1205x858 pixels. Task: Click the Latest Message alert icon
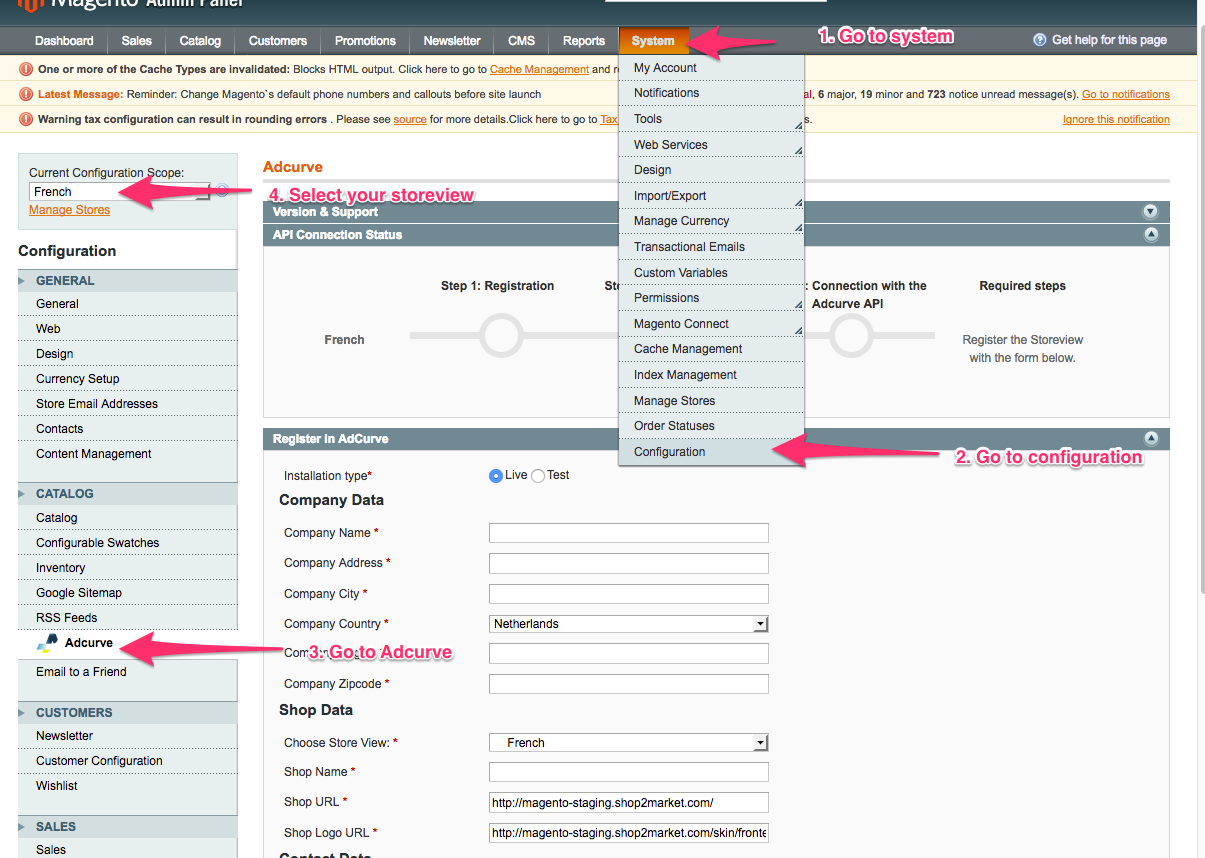click(26, 94)
